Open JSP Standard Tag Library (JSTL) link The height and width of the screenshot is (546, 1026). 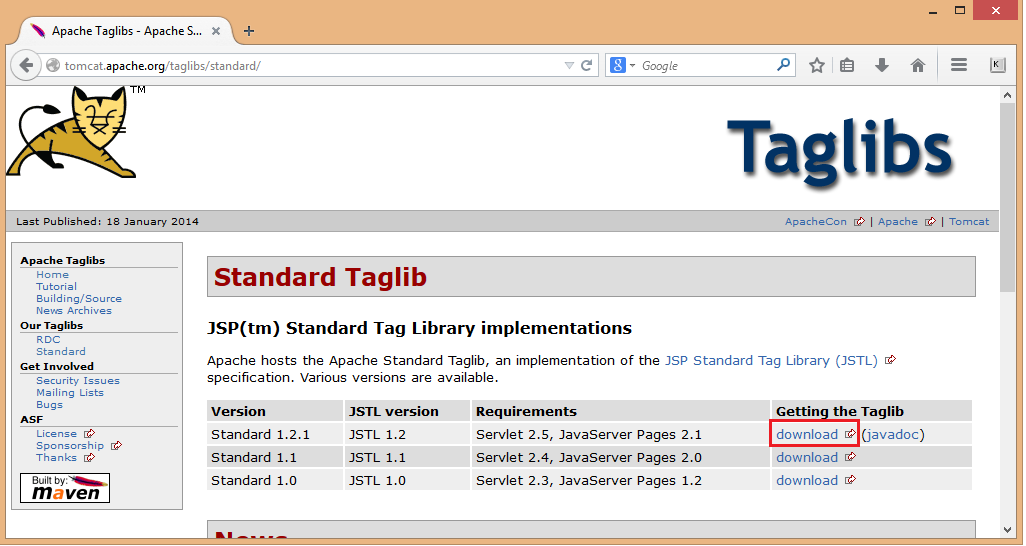tap(771, 361)
